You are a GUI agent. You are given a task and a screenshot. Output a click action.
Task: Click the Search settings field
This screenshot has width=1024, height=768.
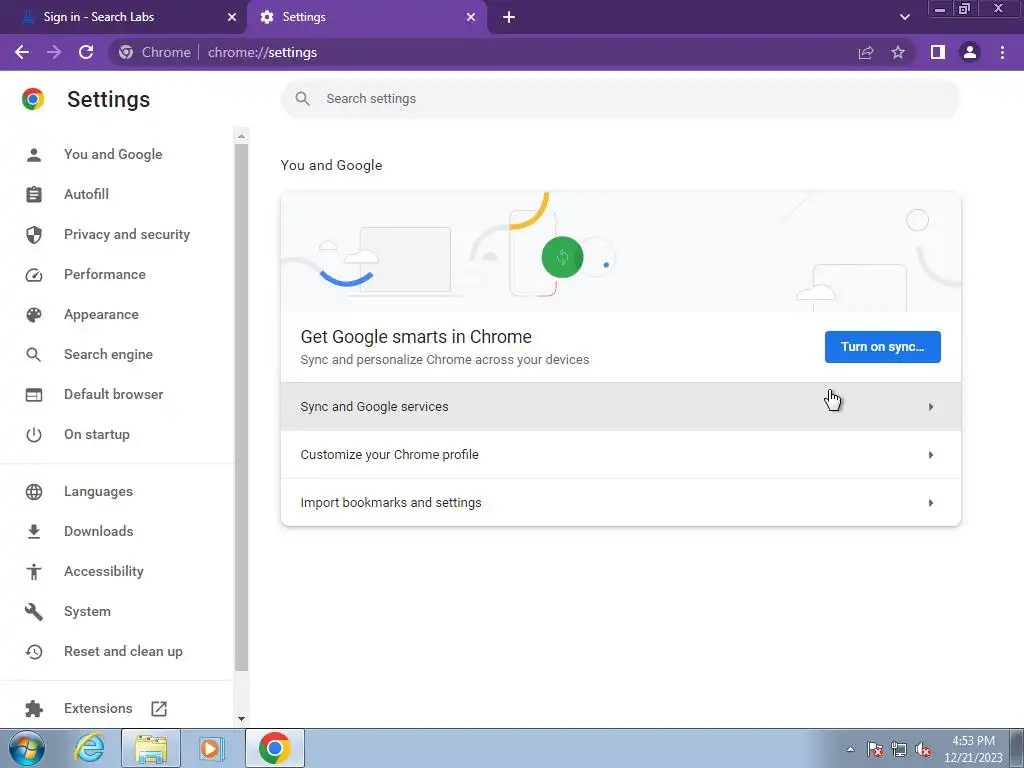(x=620, y=99)
